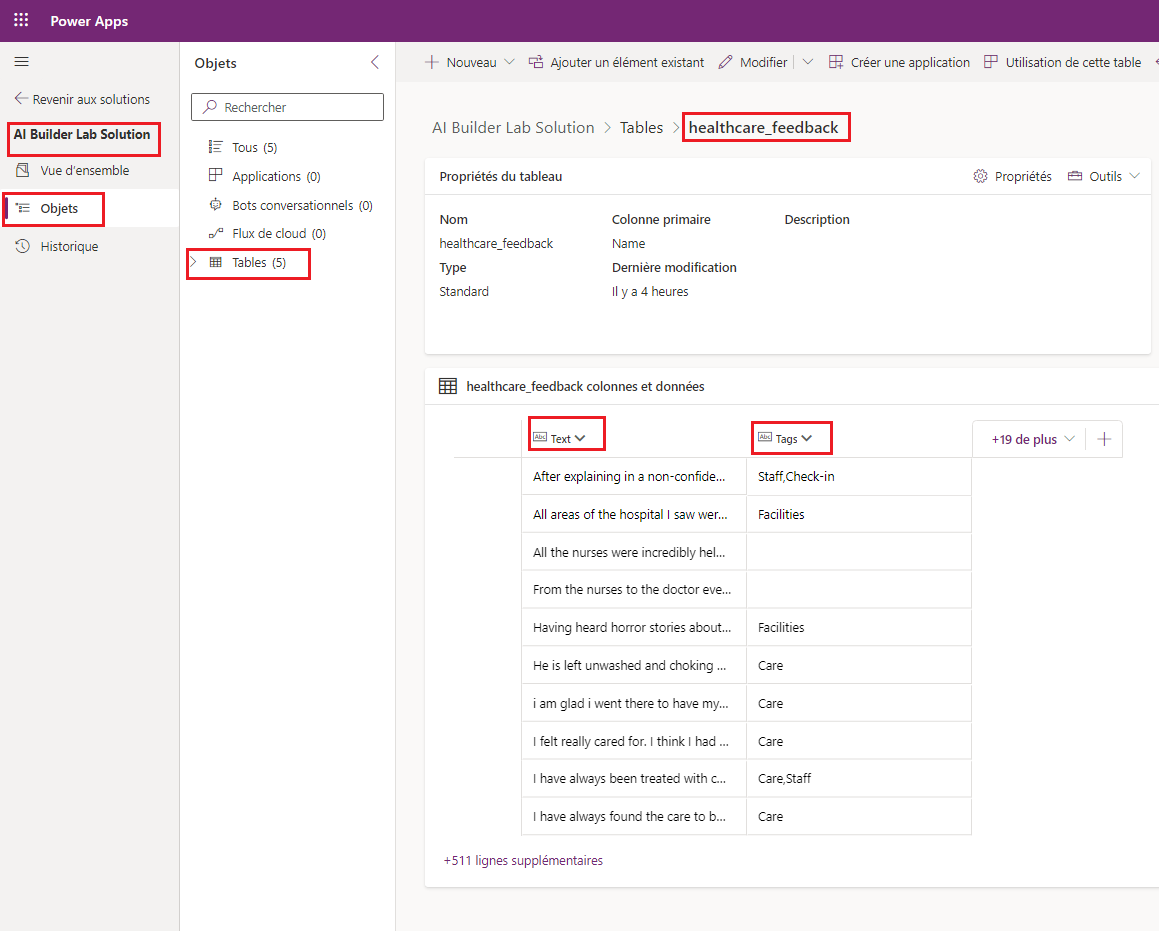This screenshot has width=1159, height=931.
Task: Click the Tables grid icon in tree
Action: 216,262
